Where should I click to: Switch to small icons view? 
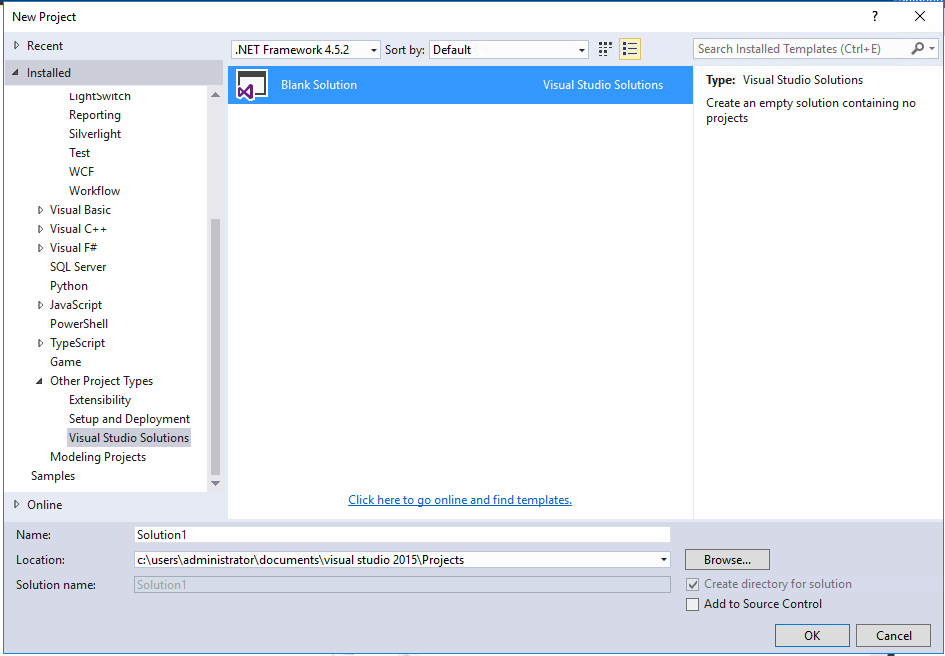click(x=605, y=49)
